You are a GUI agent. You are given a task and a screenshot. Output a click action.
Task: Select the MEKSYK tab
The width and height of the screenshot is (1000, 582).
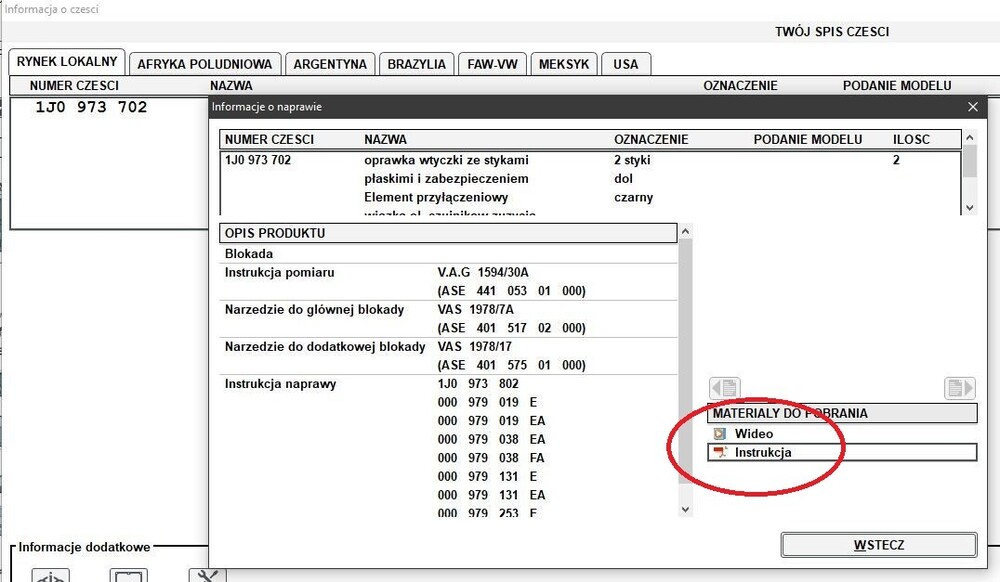coord(564,64)
